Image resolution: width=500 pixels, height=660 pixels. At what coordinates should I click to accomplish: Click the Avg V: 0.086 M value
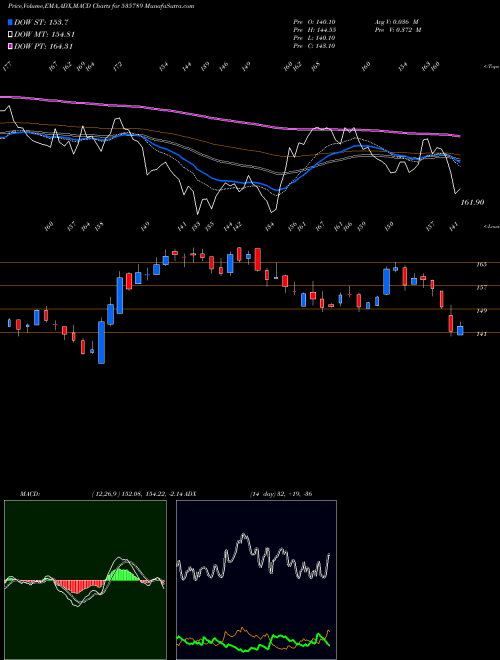[x=396, y=22]
